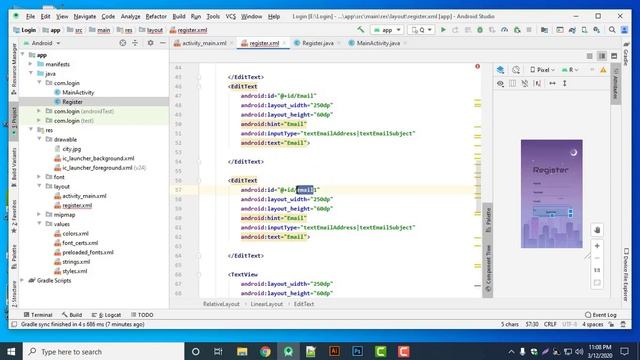Screen dimensions: 640x360
Task: Expand com.login (androidTest) package
Action: (39, 111)
